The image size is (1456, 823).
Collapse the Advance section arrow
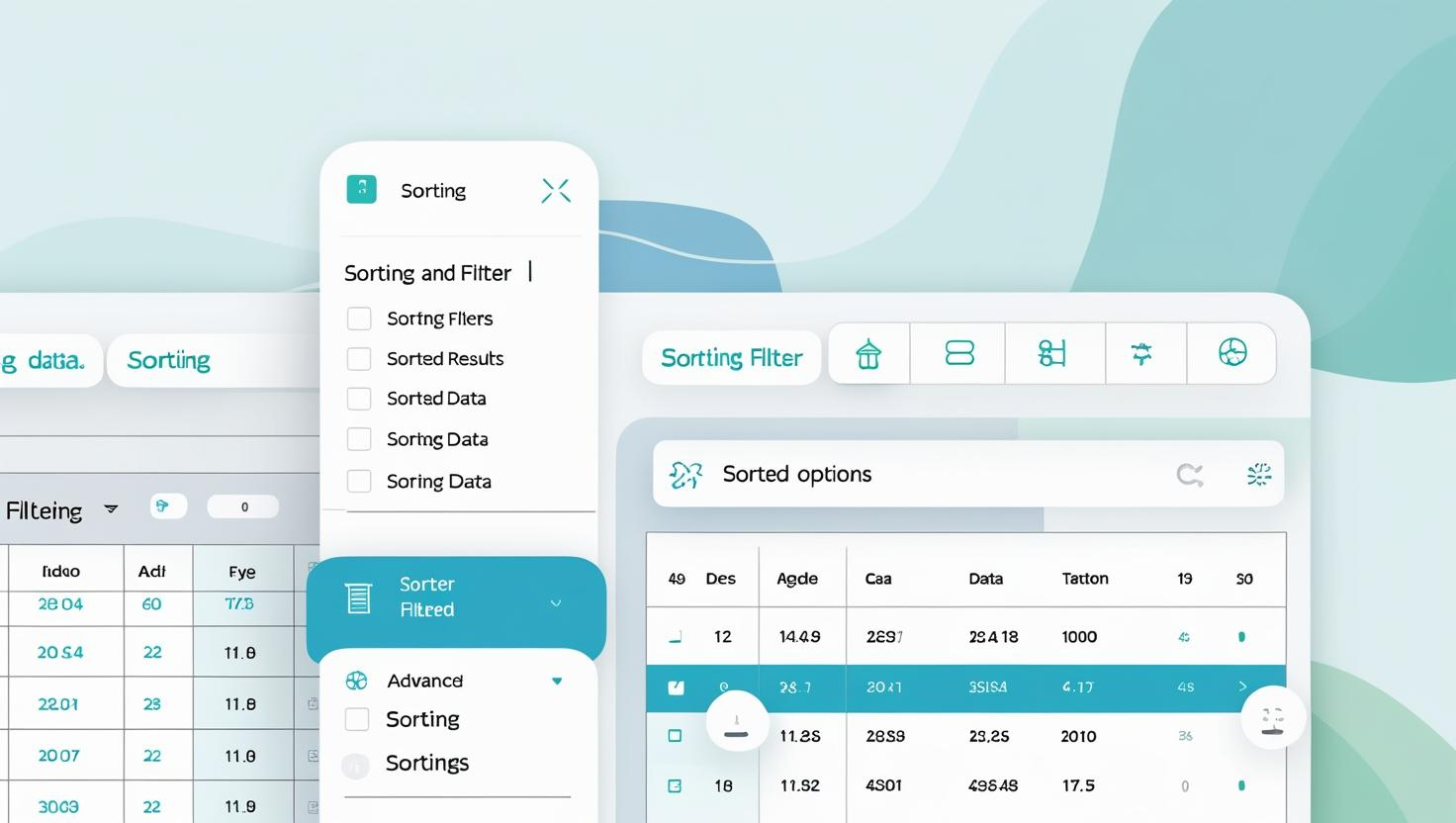click(557, 681)
